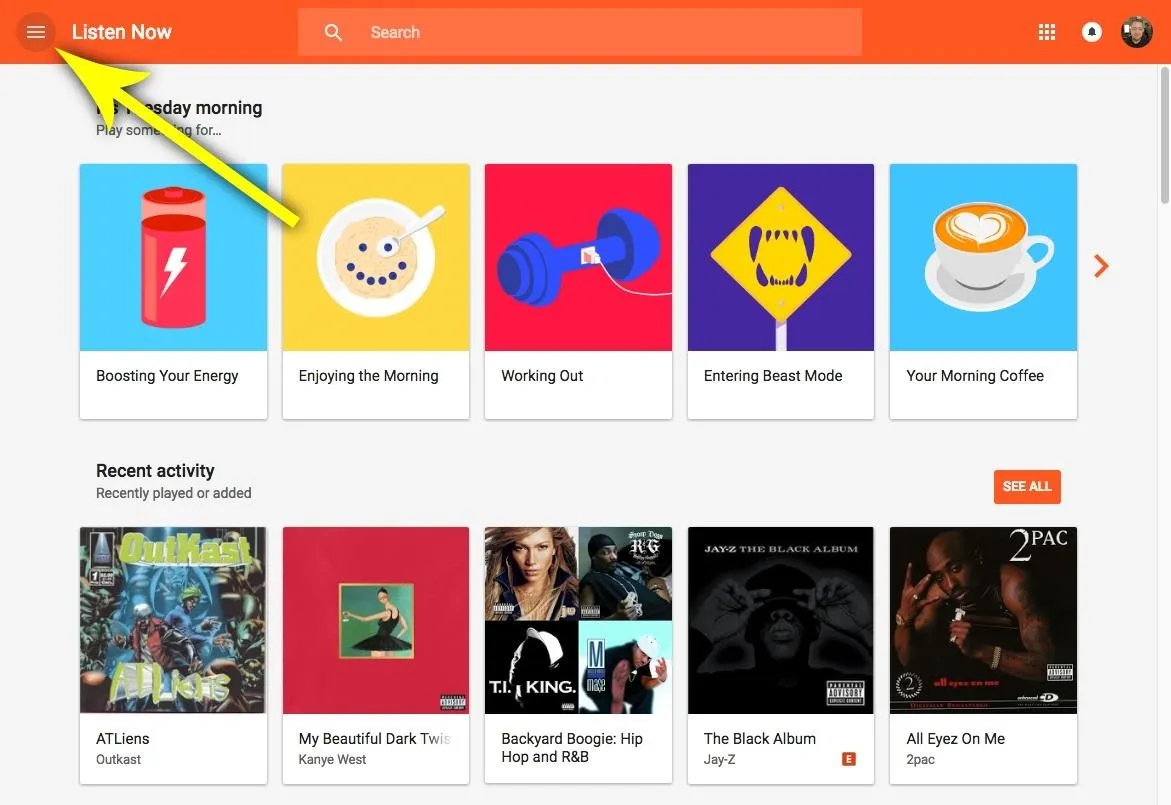Open the All Eyez On Me cover
The width and height of the screenshot is (1171, 805).
tap(983, 620)
